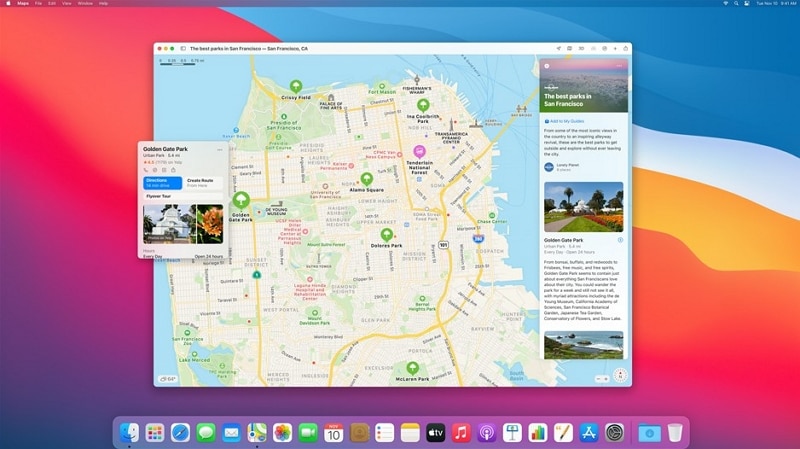The height and width of the screenshot is (449, 800).
Task: Open the map mode selector in the toolbar
Action: 569,48
